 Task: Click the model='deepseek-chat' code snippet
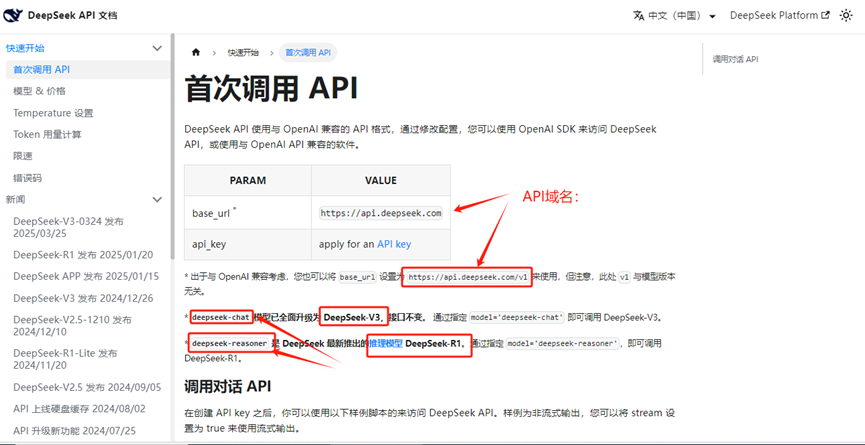click(x=517, y=317)
